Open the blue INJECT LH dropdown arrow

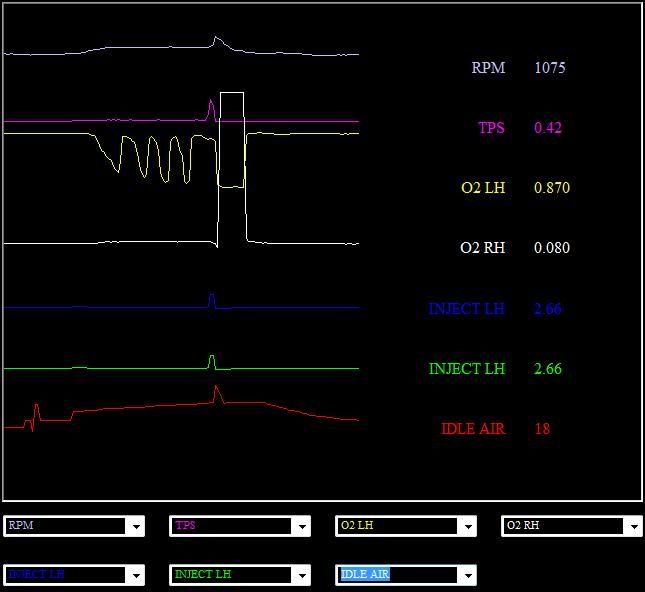[134, 575]
